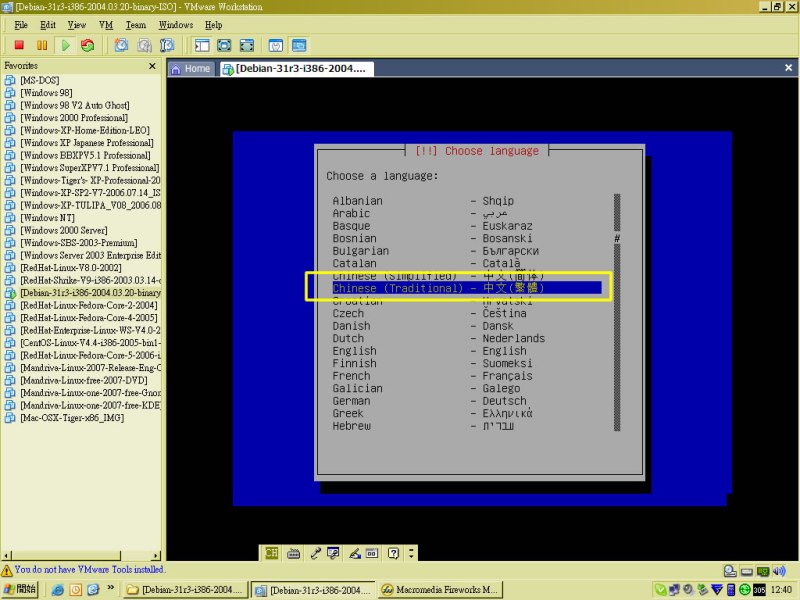Open the File menu
The width and height of the screenshot is (800, 600).
(21, 25)
